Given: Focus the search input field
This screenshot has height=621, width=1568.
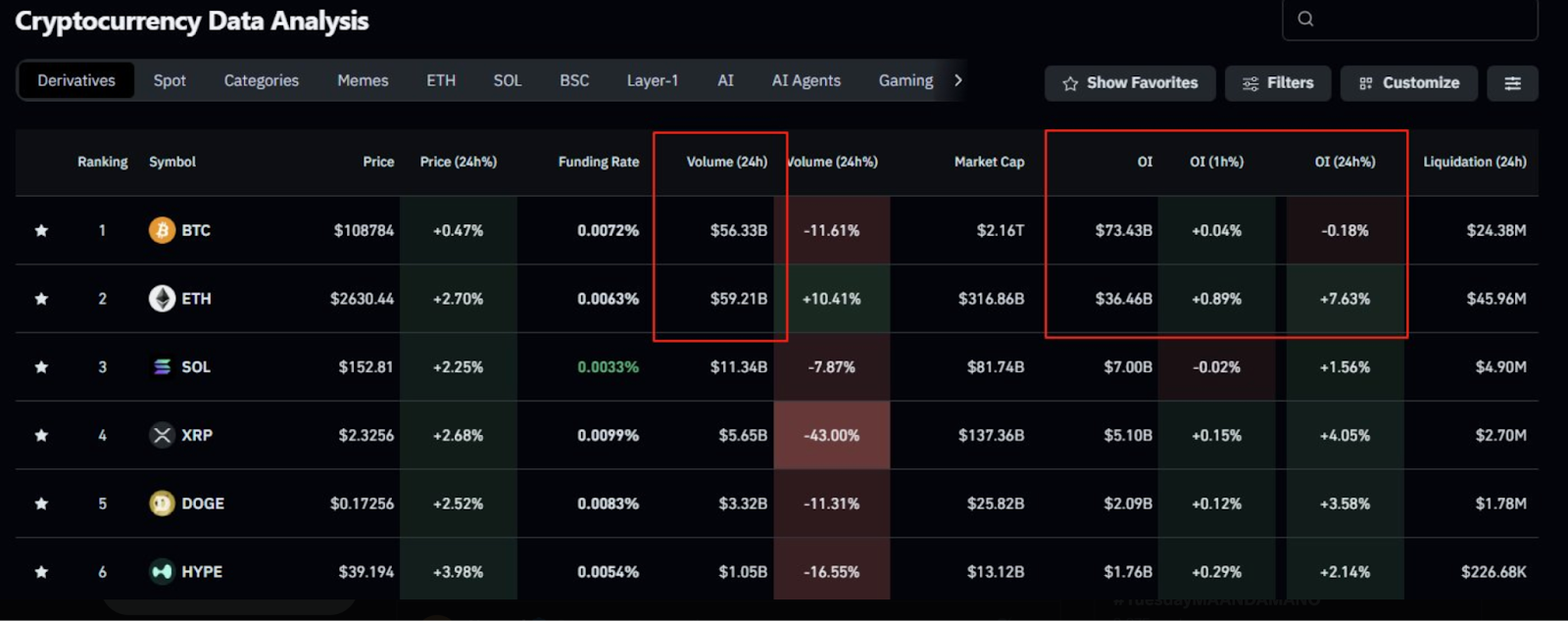Looking at the screenshot, I should [x=1410, y=19].
